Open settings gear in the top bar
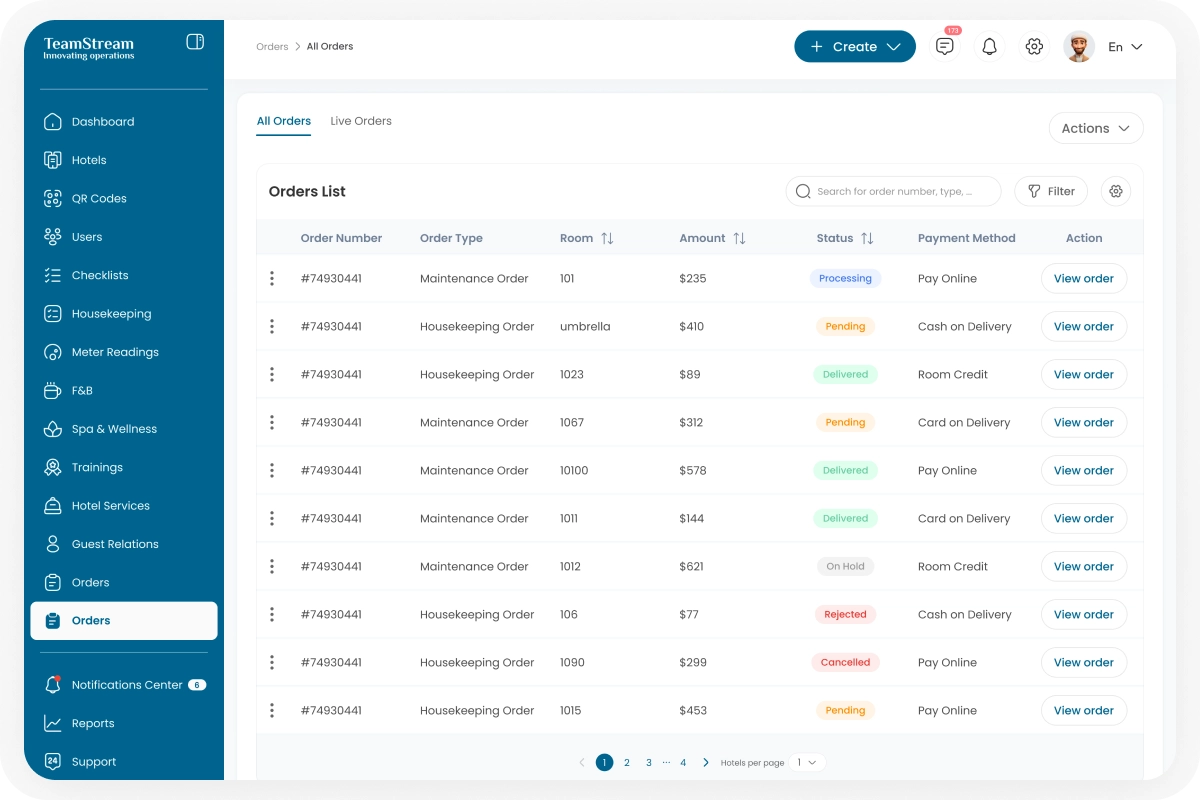Screen dimensions: 1200x800 point(1034,47)
